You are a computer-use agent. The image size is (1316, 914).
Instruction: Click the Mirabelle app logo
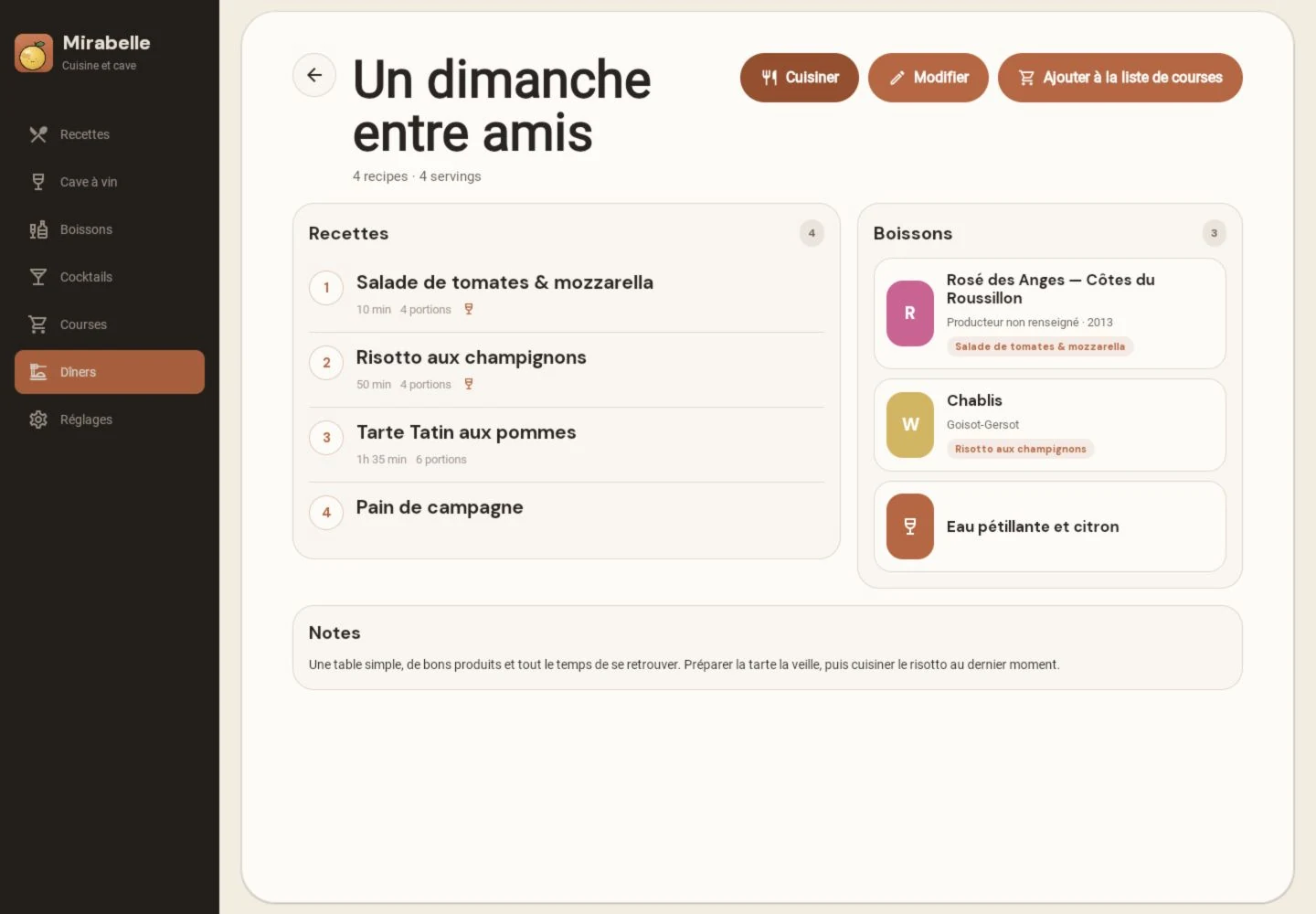(x=34, y=53)
